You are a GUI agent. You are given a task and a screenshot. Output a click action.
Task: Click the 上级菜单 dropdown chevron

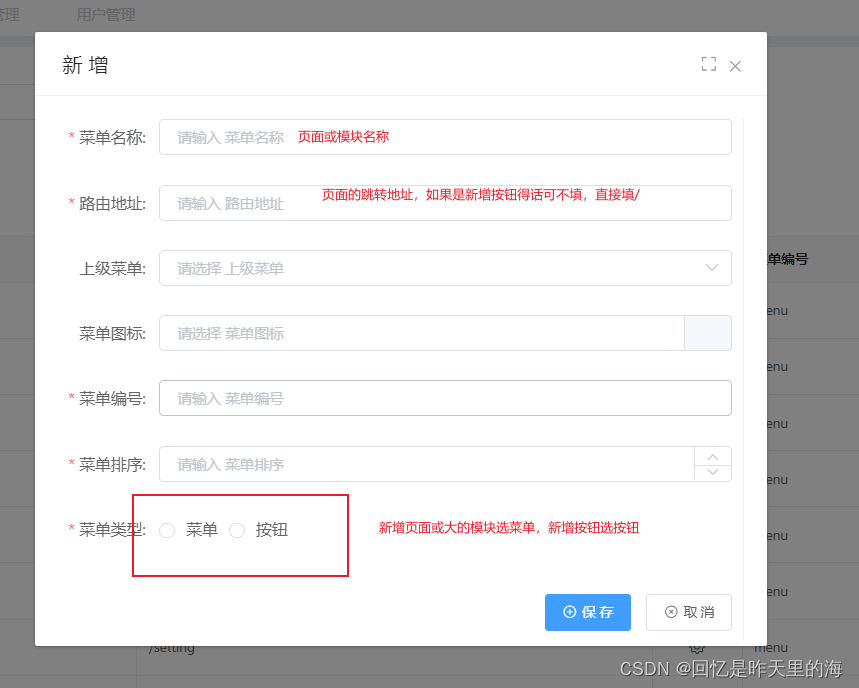coord(712,268)
